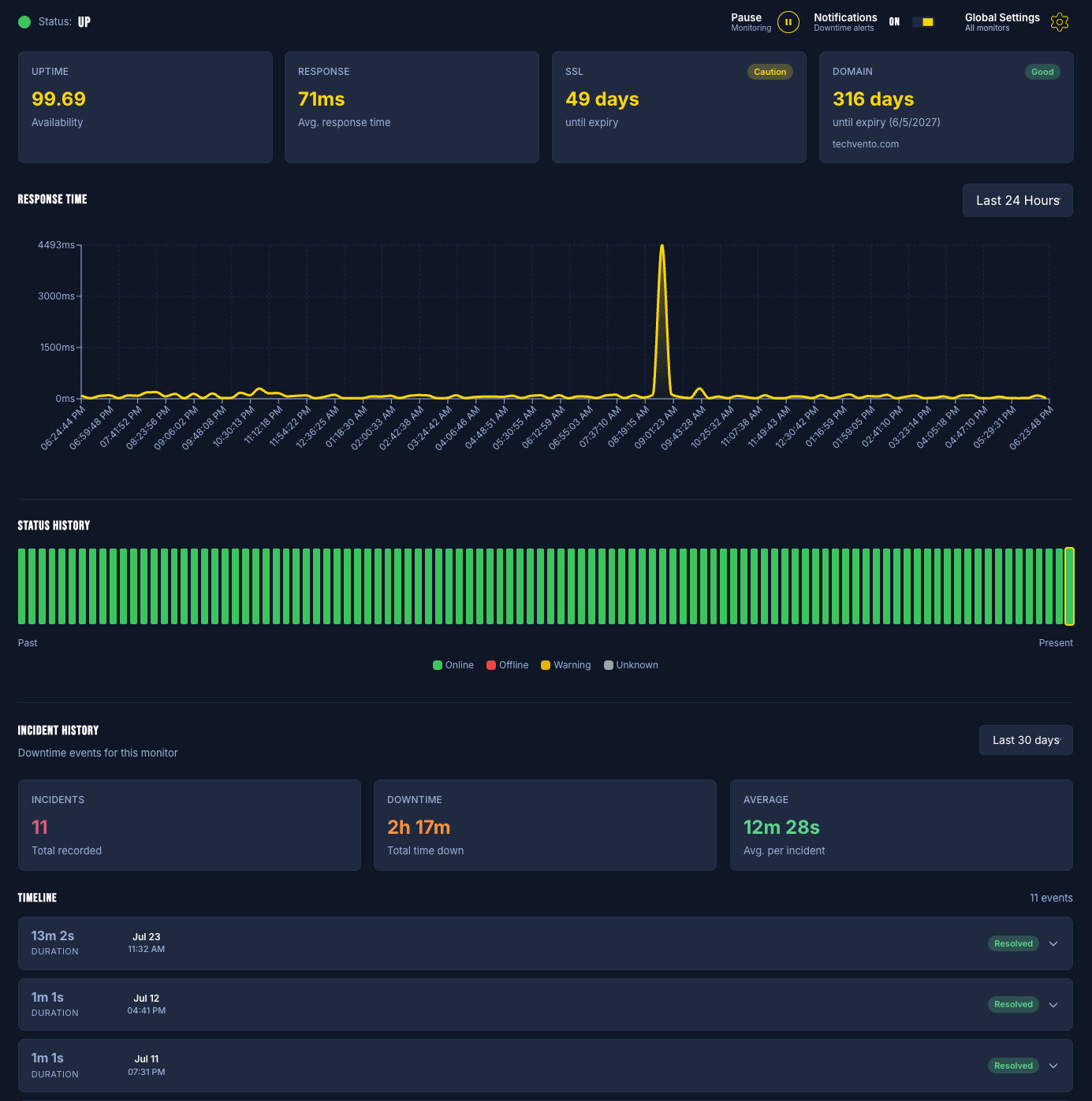The width and height of the screenshot is (1092, 1101).
Task: Select the highlighted present status bar
Action: [1069, 586]
